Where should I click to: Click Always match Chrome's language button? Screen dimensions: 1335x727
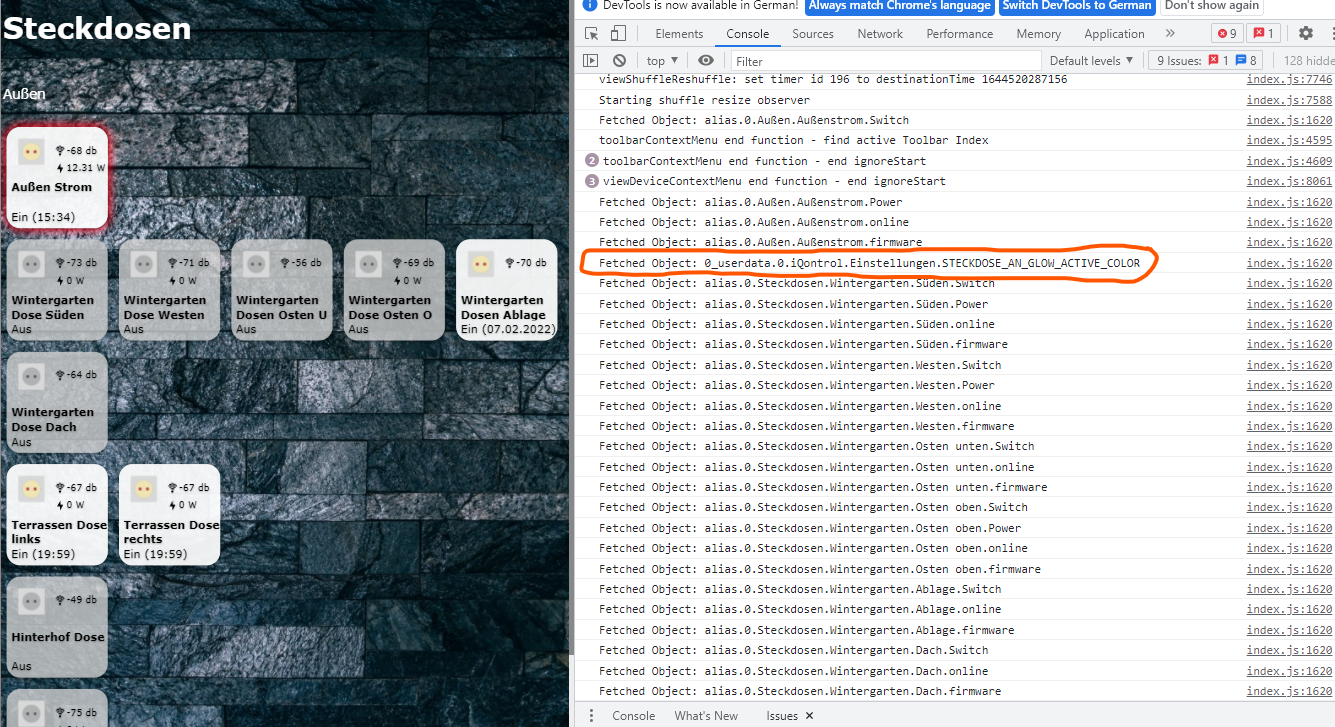click(900, 5)
